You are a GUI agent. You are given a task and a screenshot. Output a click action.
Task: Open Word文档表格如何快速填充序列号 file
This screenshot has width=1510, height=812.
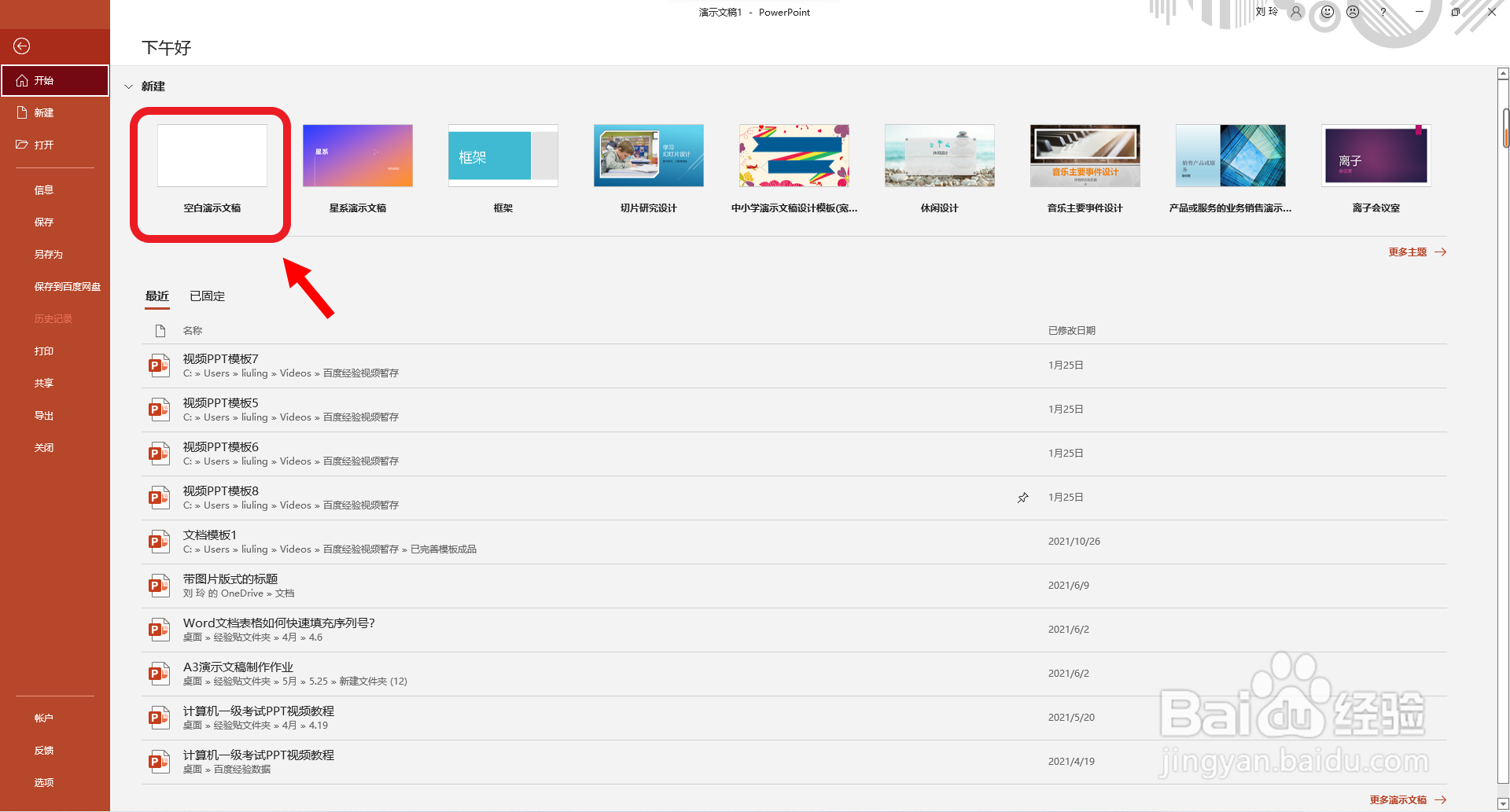(x=794, y=630)
